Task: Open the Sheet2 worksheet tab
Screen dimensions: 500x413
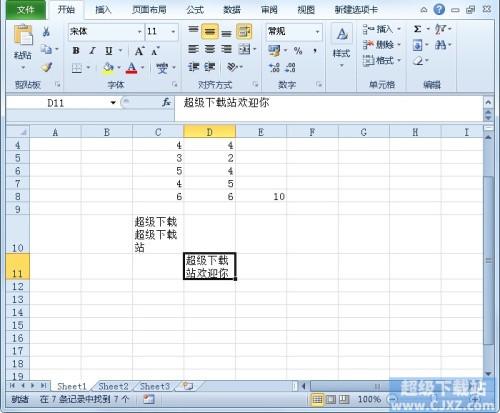Action: point(113,386)
